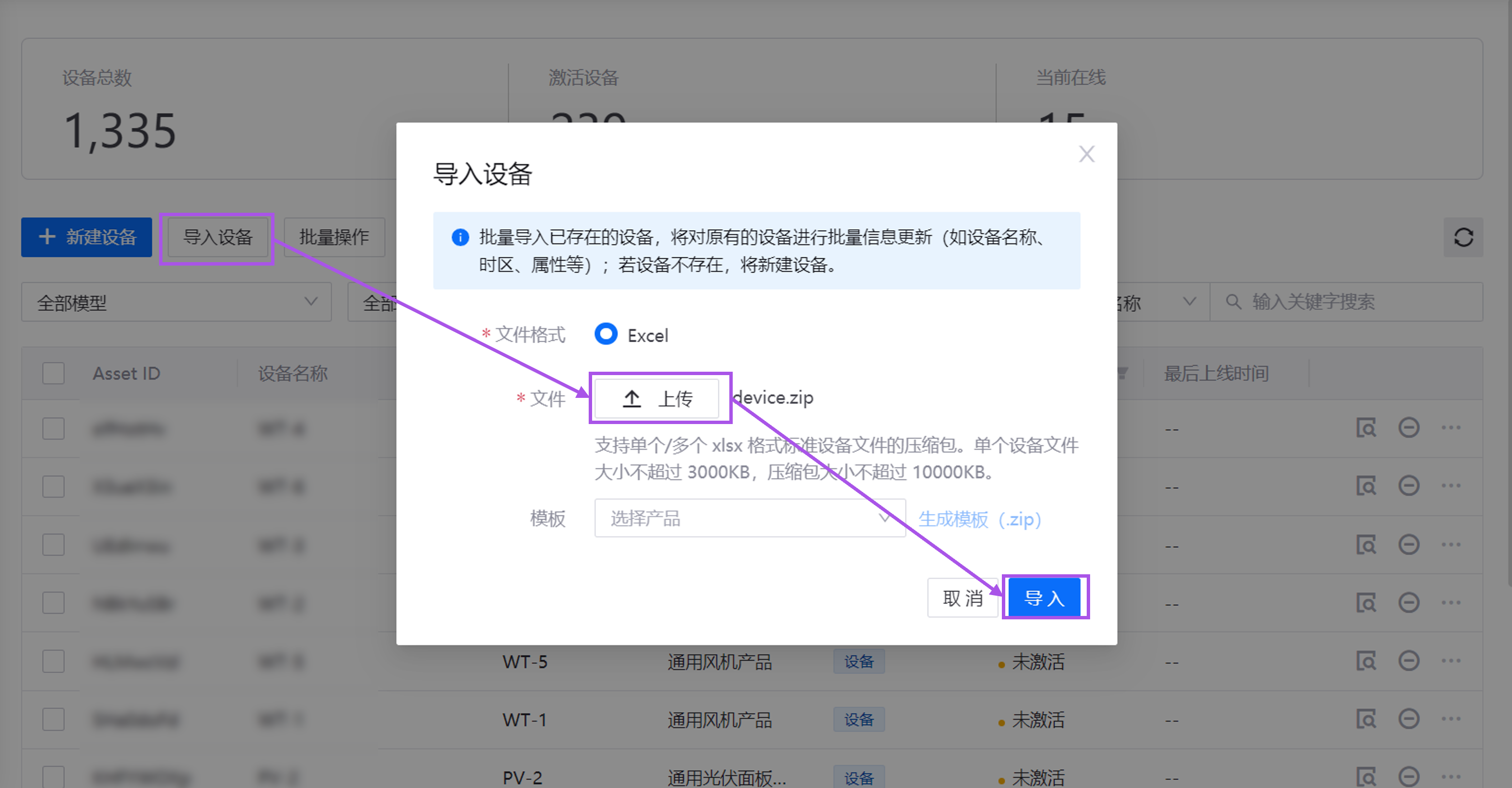Open the more options dots in the WT-1 row

1451,719
